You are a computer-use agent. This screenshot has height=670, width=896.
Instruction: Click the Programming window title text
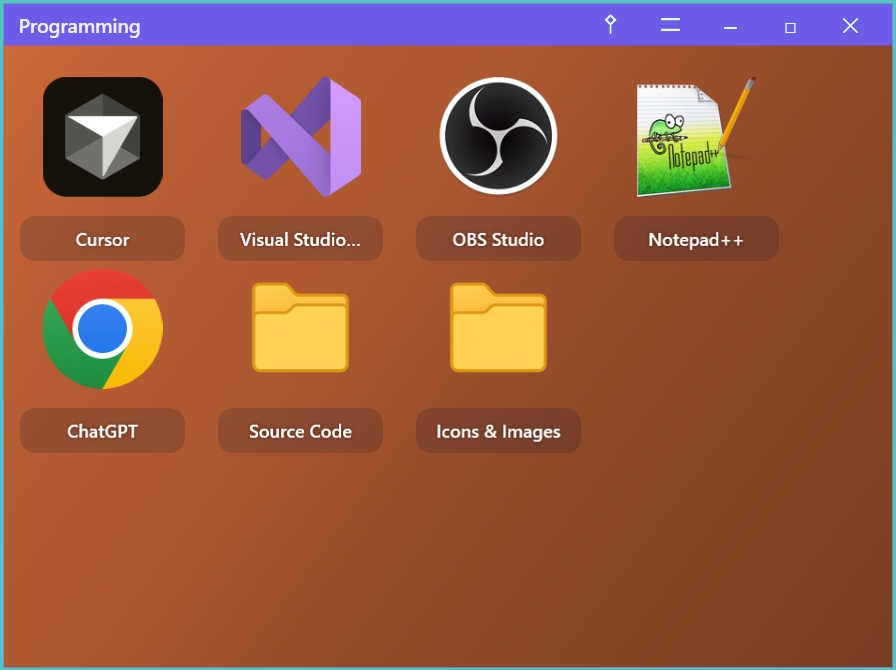[x=80, y=27]
